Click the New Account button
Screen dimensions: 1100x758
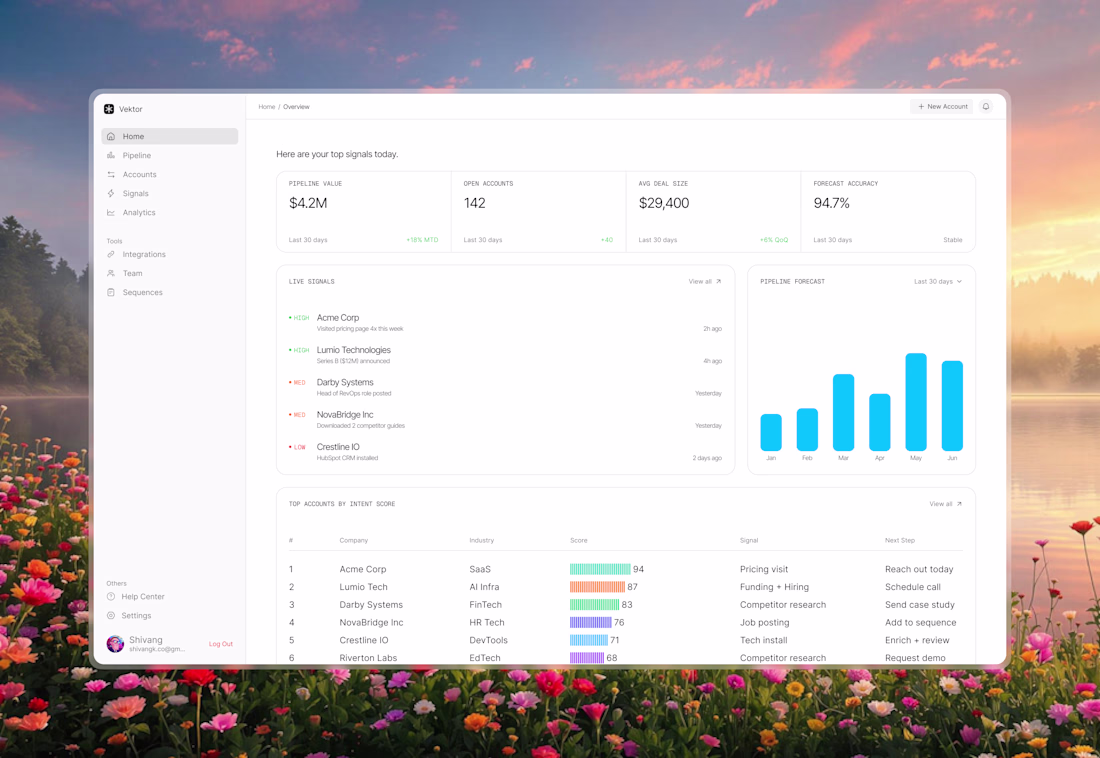click(x=941, y=107)
